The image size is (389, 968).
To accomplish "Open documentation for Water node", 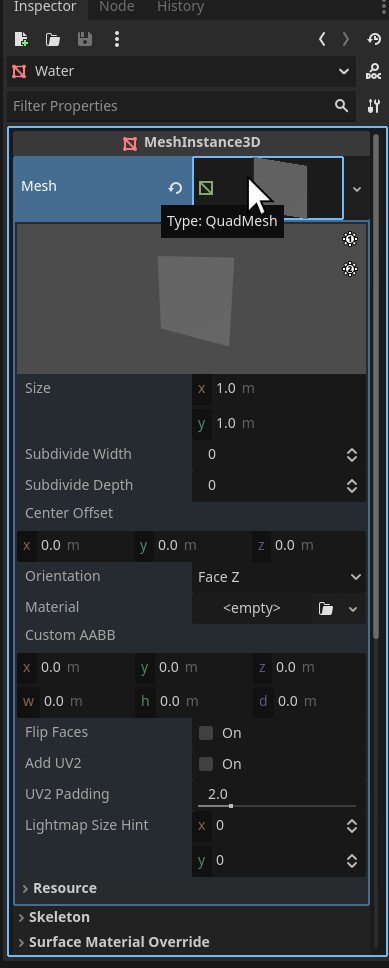I will [x=374, y=72].
